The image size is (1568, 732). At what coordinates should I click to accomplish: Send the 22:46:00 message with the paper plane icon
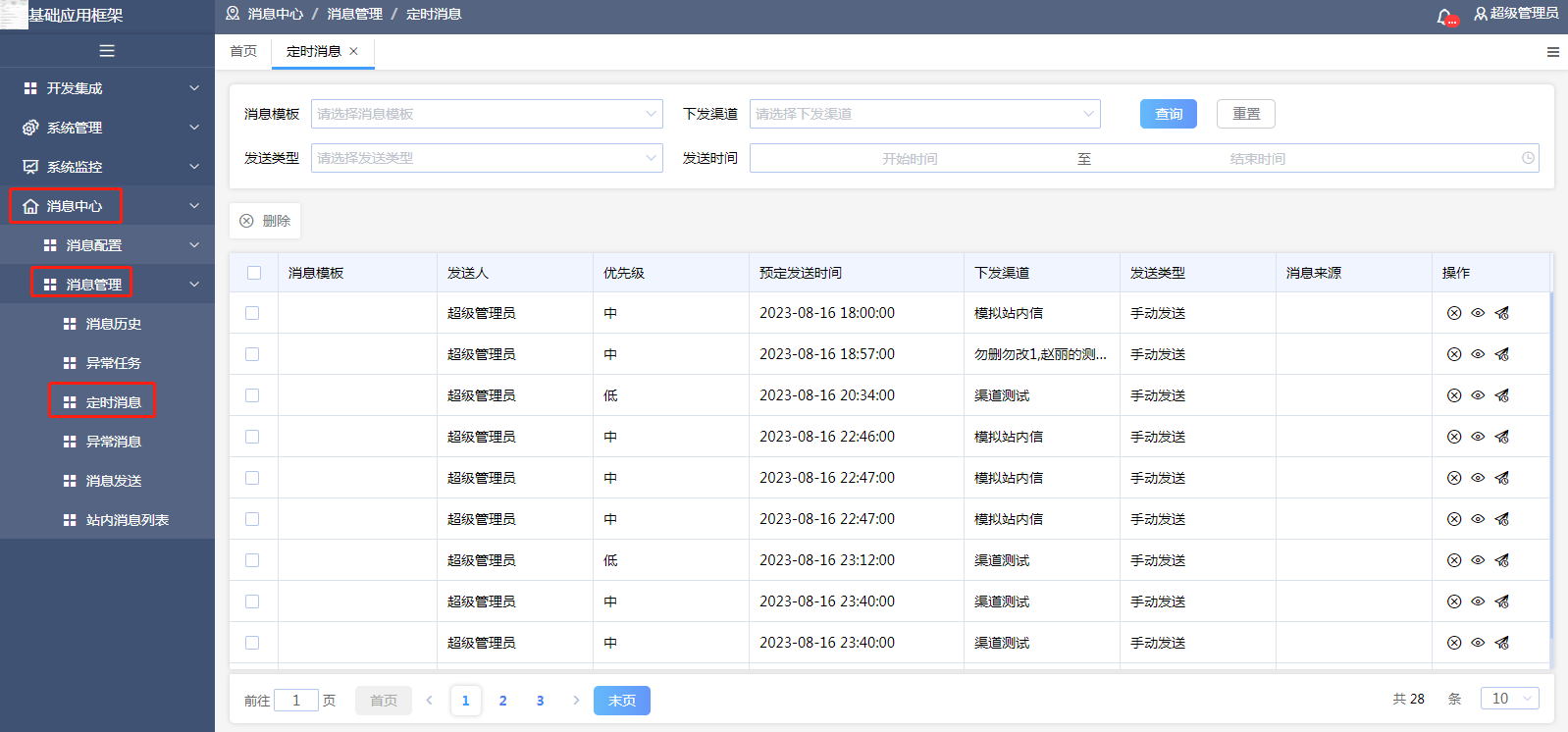click(x=1501, y=437)
